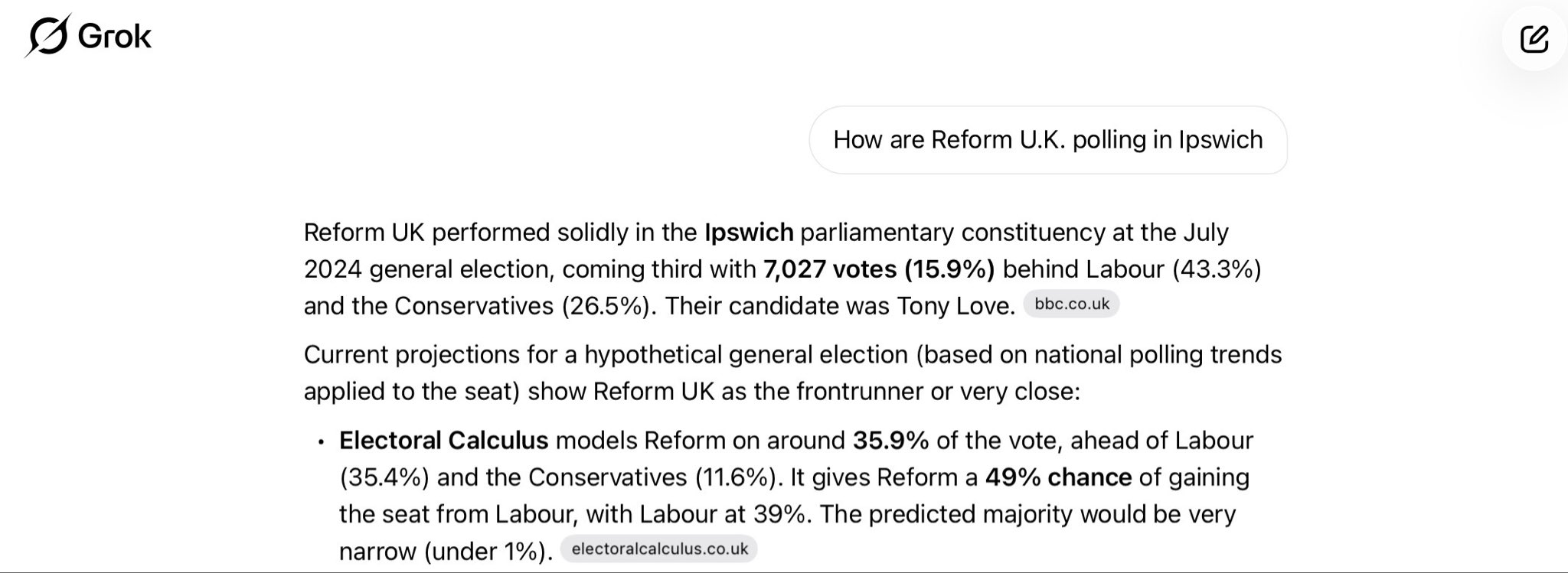Viewport: 1568px width, 573px height.
Task: Click the bullet point marker
Action: 322,442
